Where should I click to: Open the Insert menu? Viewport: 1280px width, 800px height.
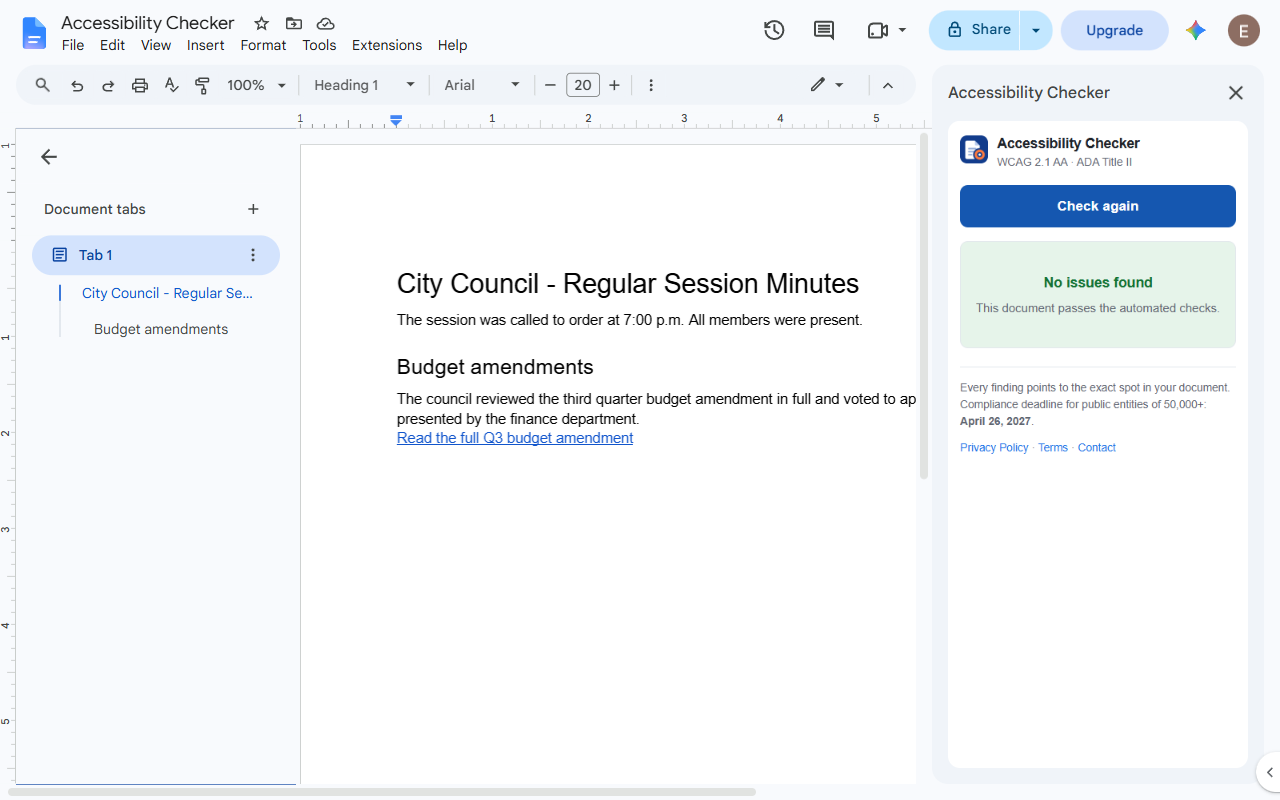(206, 45)
